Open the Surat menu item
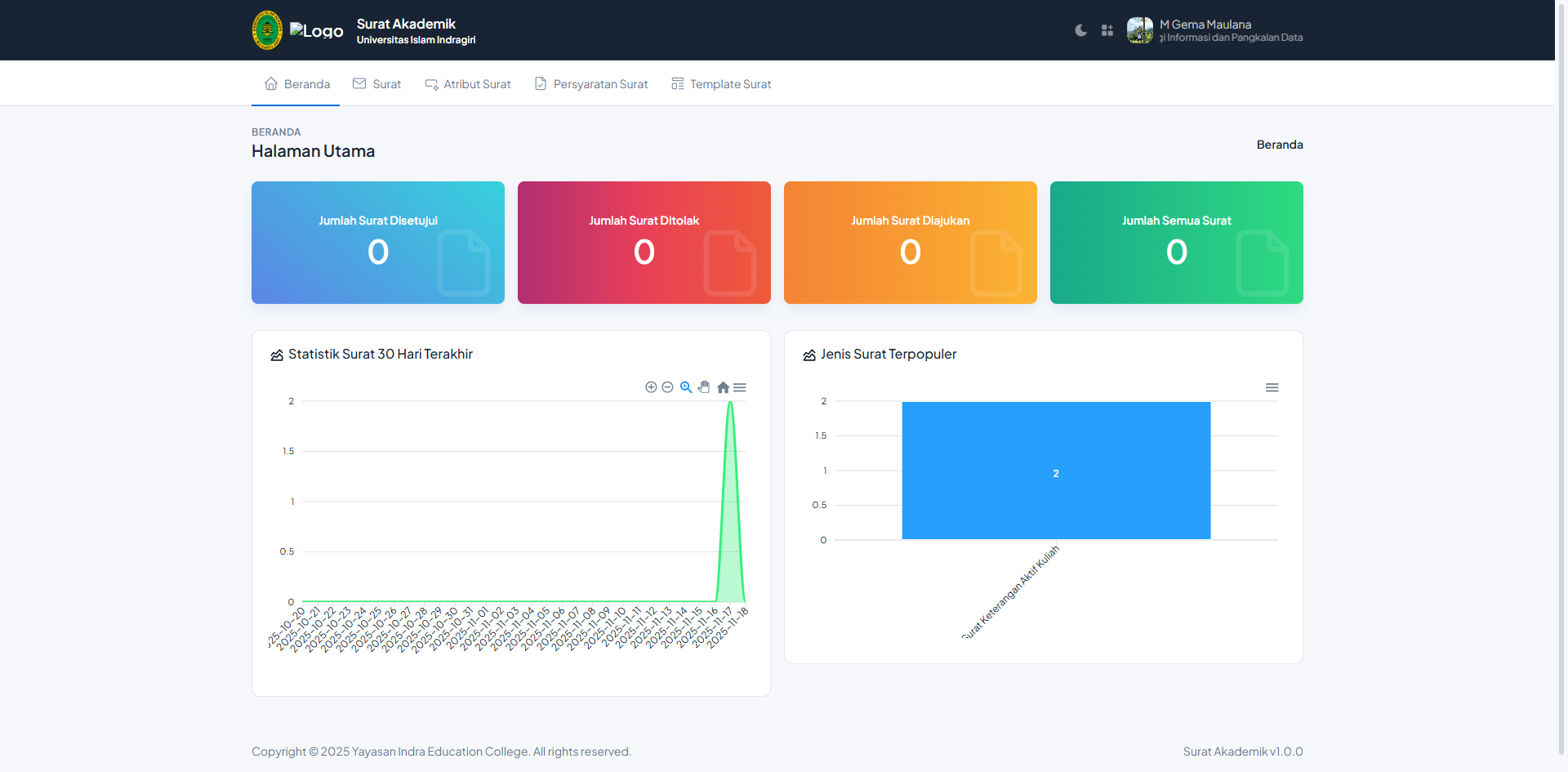1568x772 pixels. tap(377, 84)
